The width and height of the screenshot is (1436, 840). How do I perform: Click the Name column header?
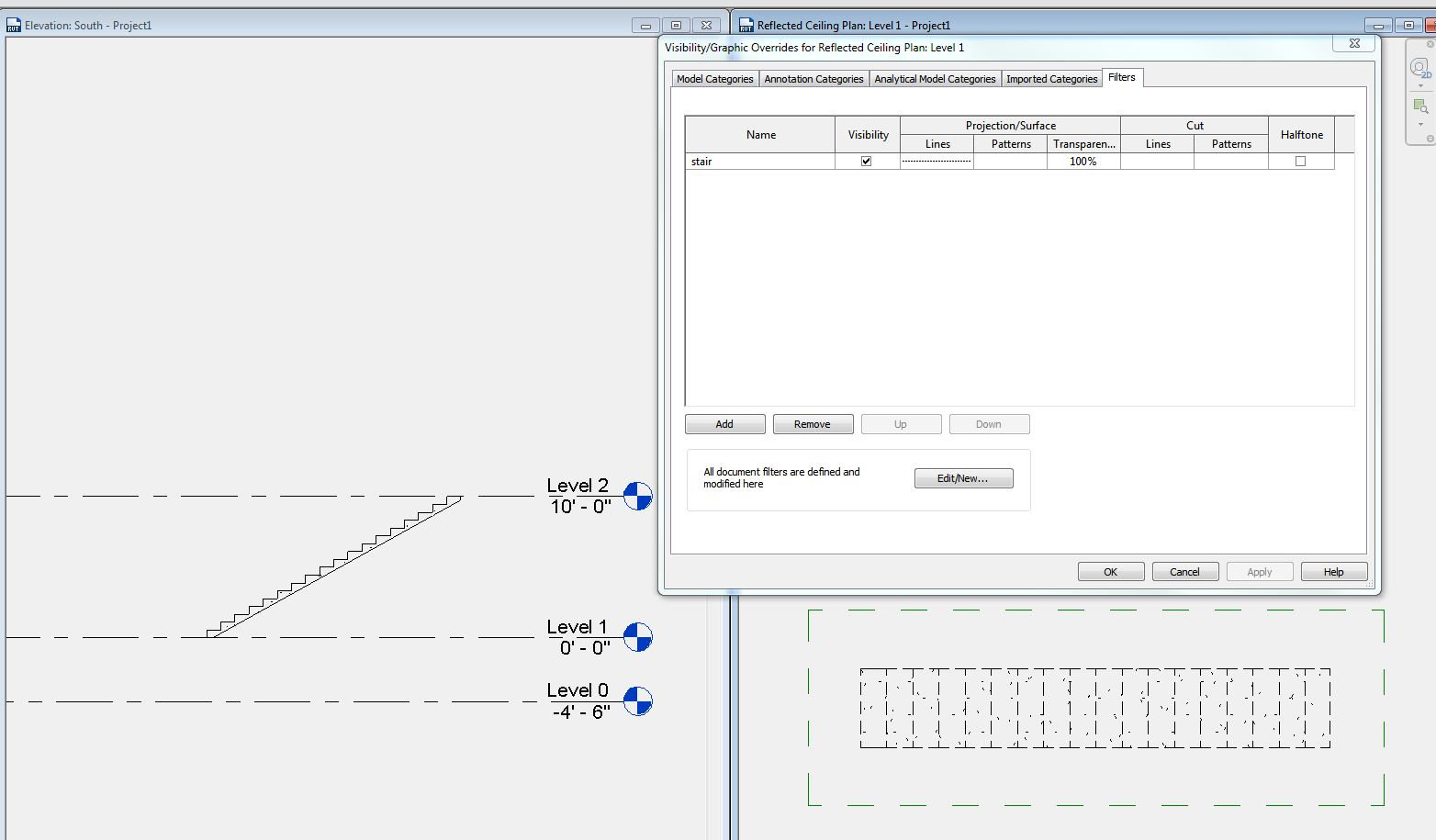(x=760, y=135)
